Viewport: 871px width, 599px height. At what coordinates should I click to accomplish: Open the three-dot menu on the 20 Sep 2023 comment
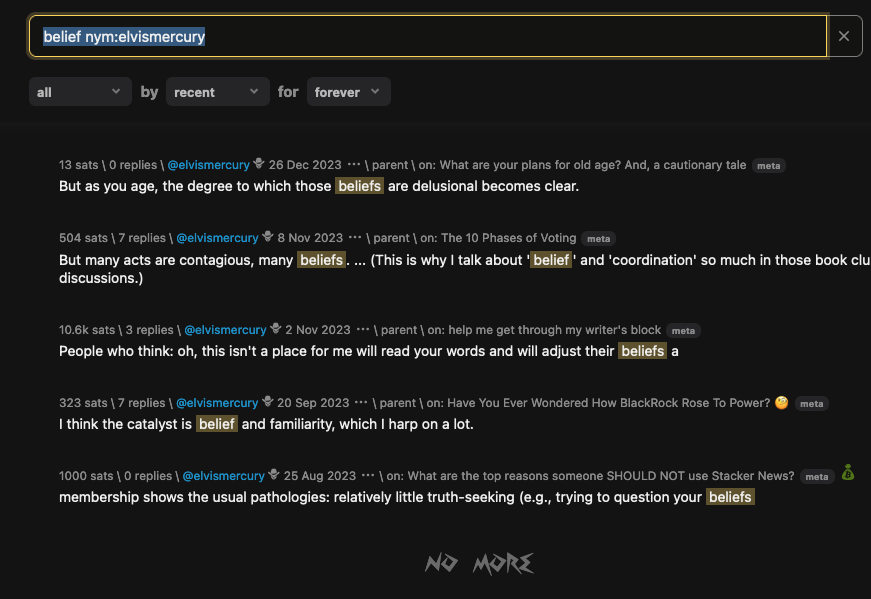coord(361,403)
